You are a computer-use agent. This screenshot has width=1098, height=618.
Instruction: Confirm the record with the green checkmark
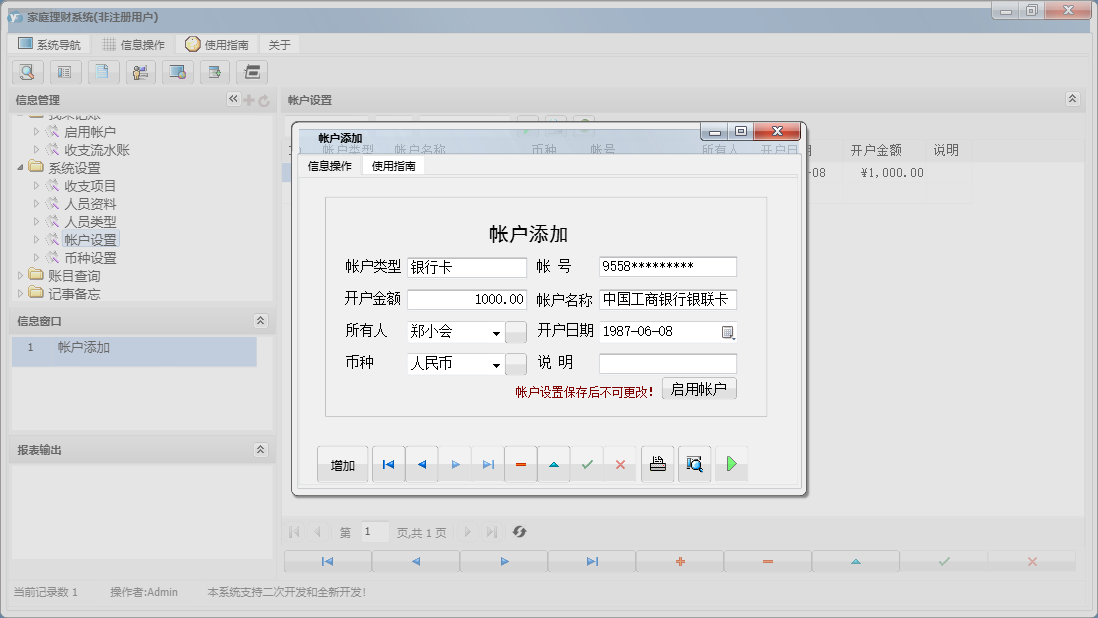(x=587, y=463)
